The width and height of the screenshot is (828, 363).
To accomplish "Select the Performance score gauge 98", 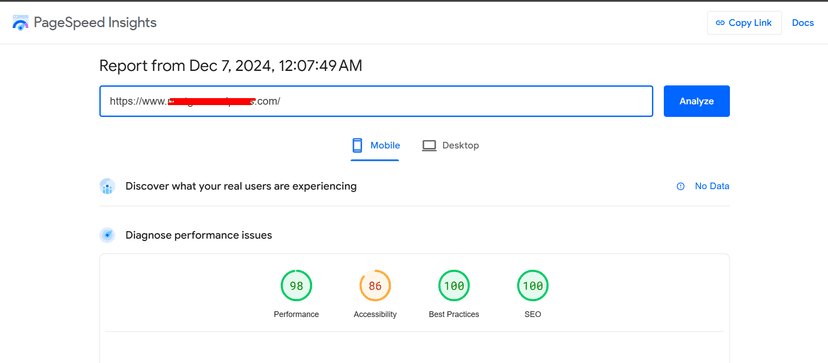I will (x=296, y=286).
